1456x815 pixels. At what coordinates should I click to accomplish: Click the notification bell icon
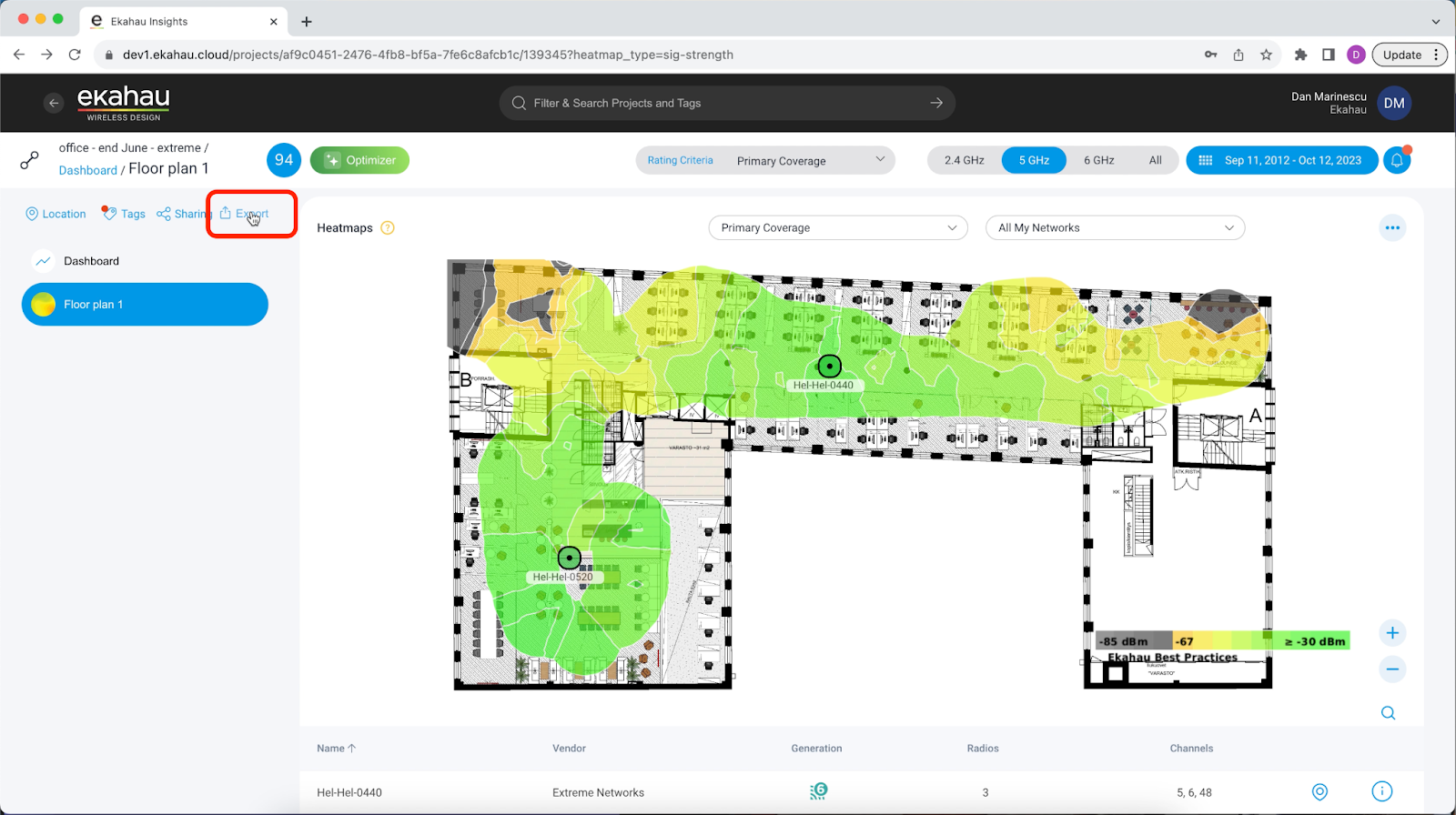(x=1397, y=160)
